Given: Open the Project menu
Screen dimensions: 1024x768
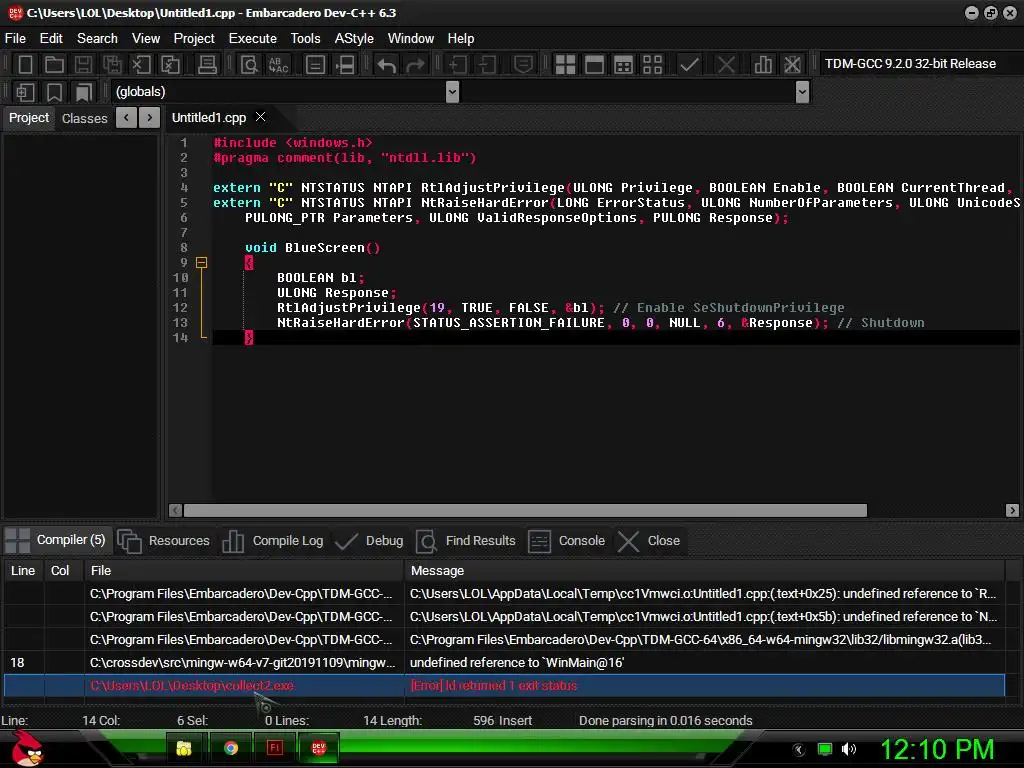Looking at the screenshot, I should tap(194, 39).
